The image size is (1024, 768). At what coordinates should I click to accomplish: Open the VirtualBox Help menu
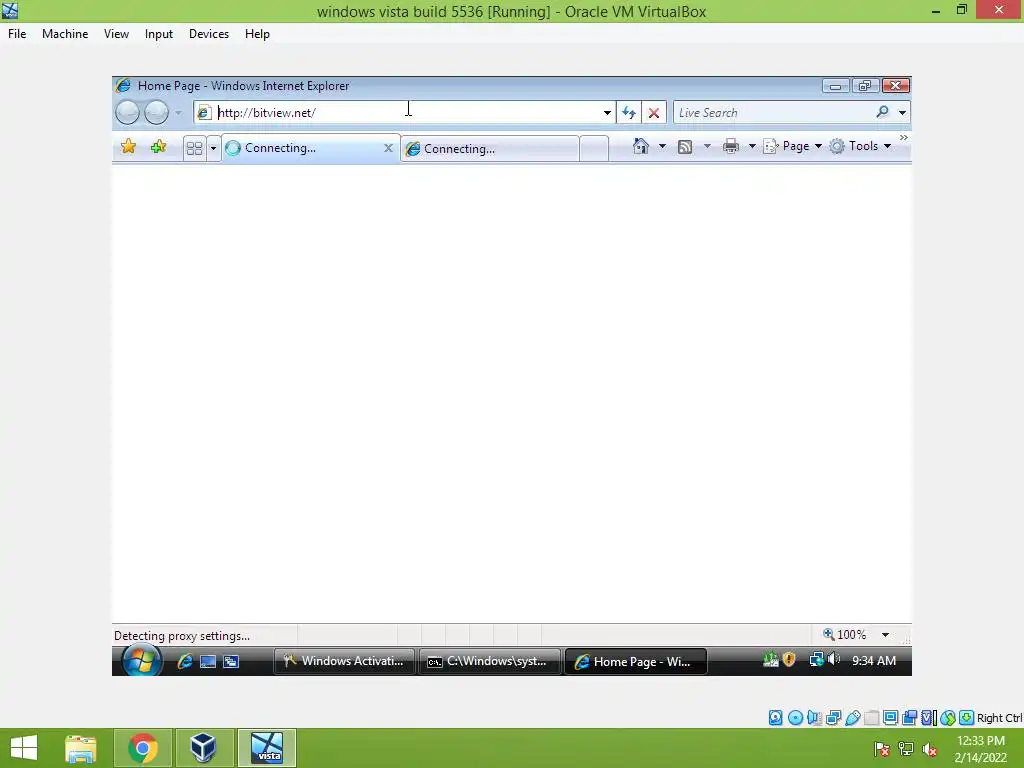(257, 34)
